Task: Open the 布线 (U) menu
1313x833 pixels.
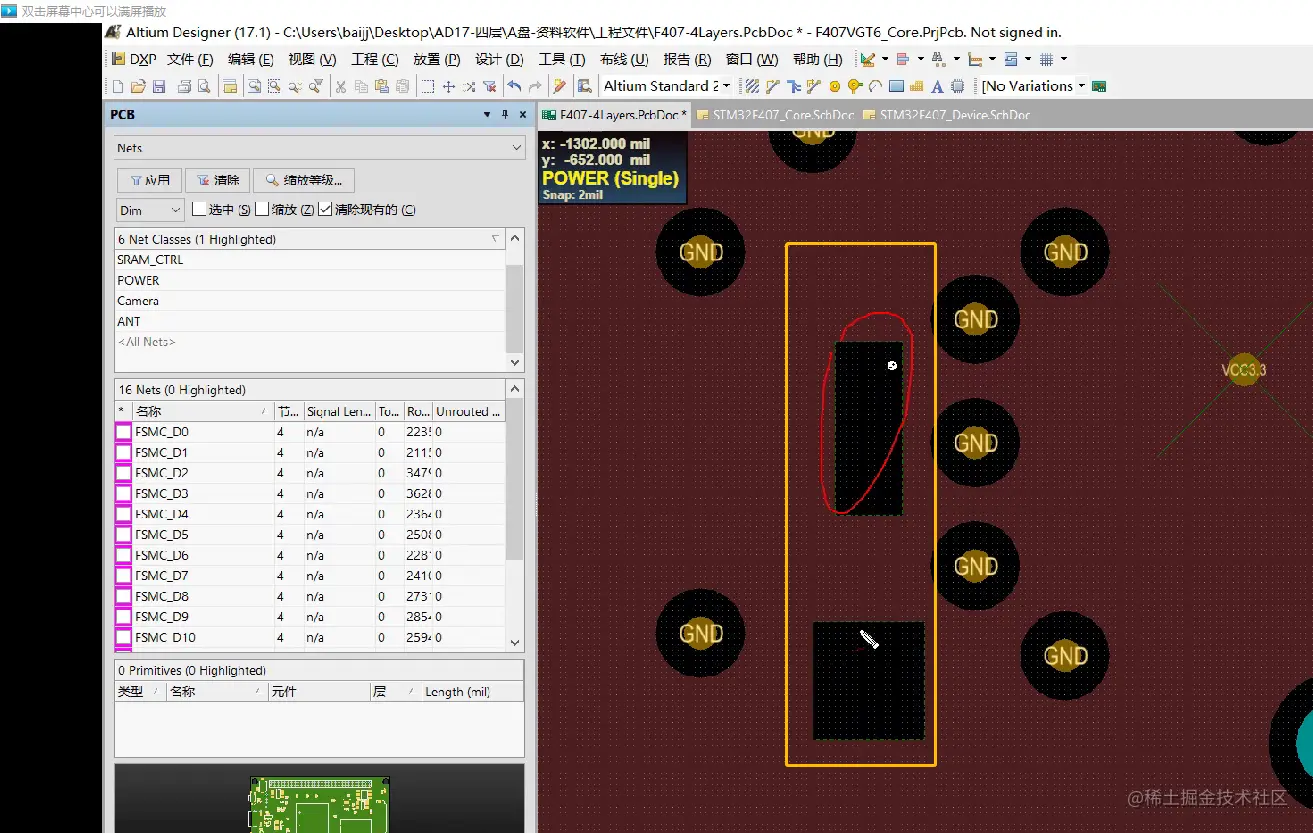Action: pos(624,59)
